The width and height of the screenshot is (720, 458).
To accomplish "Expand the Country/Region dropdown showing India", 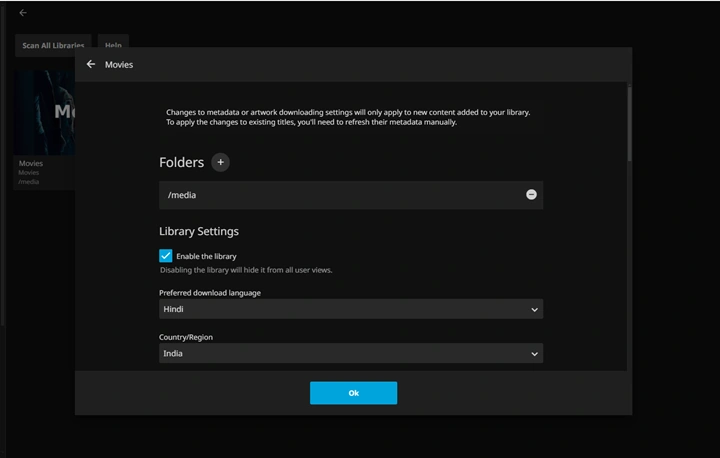I will point(351,353).
